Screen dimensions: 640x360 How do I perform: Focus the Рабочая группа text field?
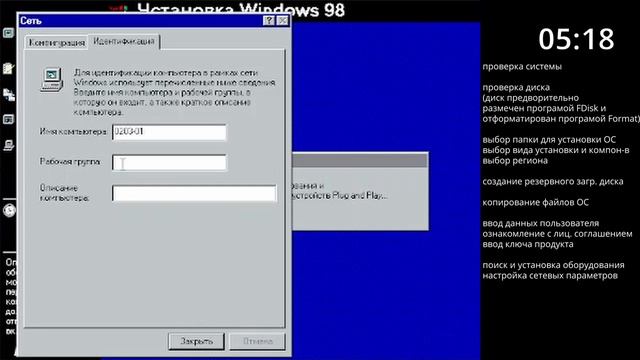point(169,162)
